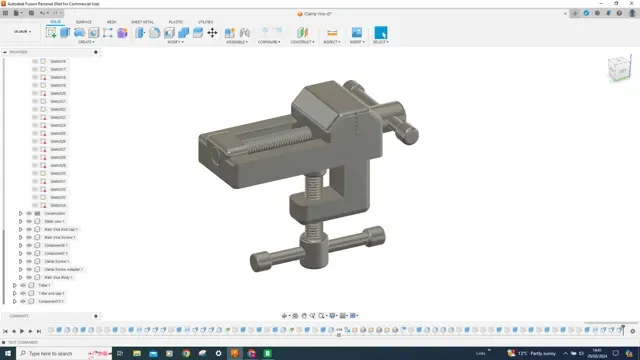Open the CONFIGURE dropdown label
Image resolution: width=640 pixels, height=360 pixels.
pyautogui.click(x=269, y=42)
